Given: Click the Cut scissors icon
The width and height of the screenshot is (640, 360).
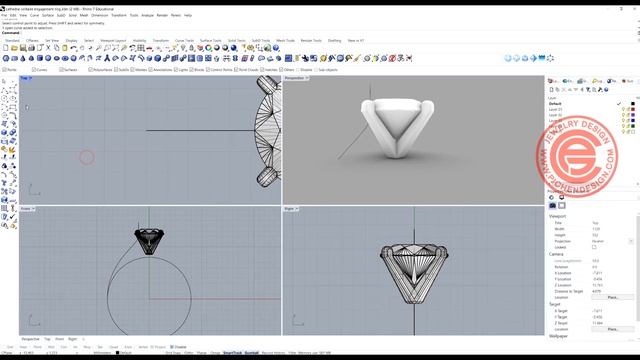Looking at the screenshot, I should click(x=48, y=48).
